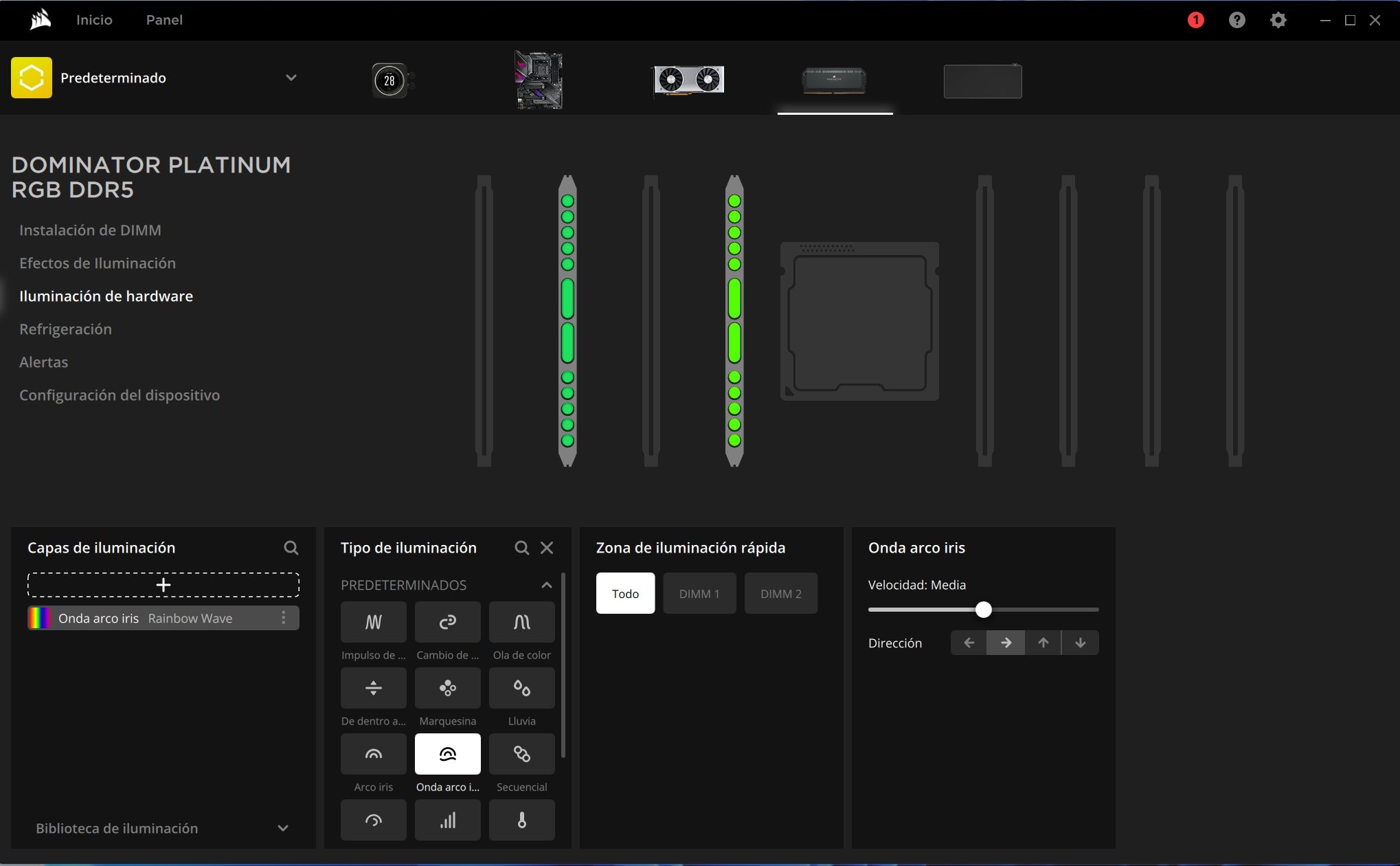Select the liquid cooler device thumbnail
This screenshot has height=866, width=1400.
(x=393, y=80)
